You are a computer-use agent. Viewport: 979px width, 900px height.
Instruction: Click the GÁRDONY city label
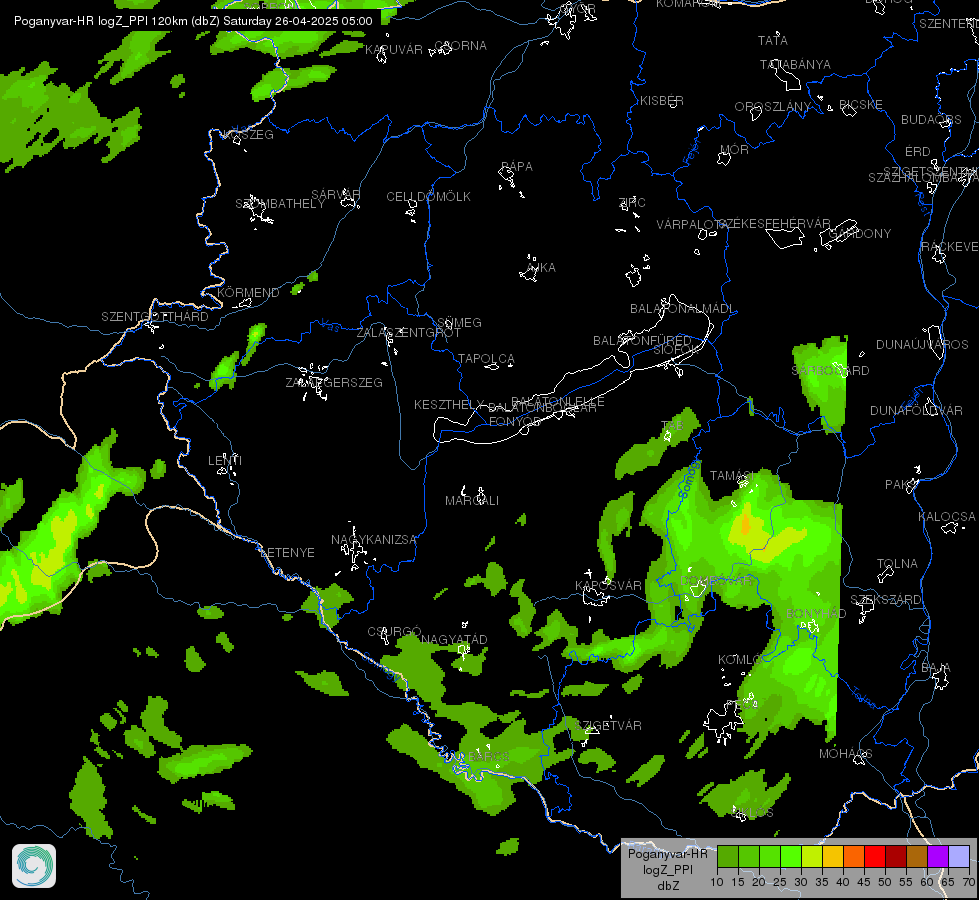click(x=860, y=234)
